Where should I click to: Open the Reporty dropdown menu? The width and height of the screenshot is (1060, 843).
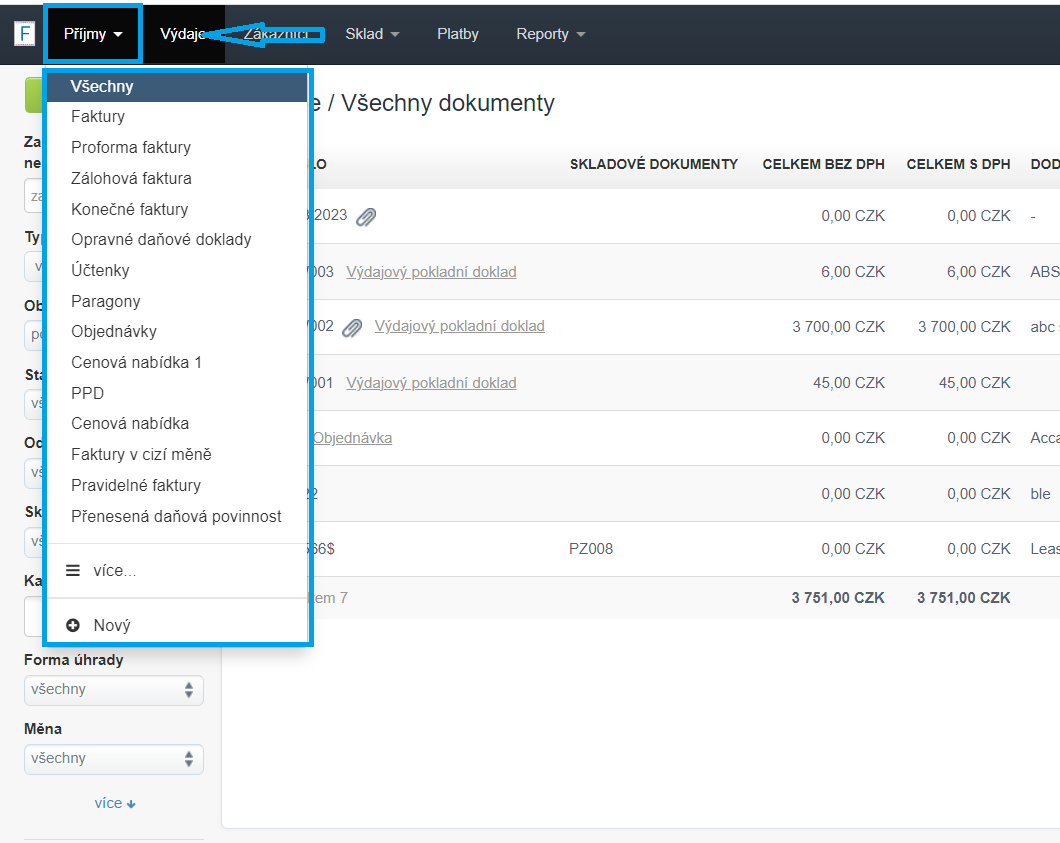click(550, 34)
